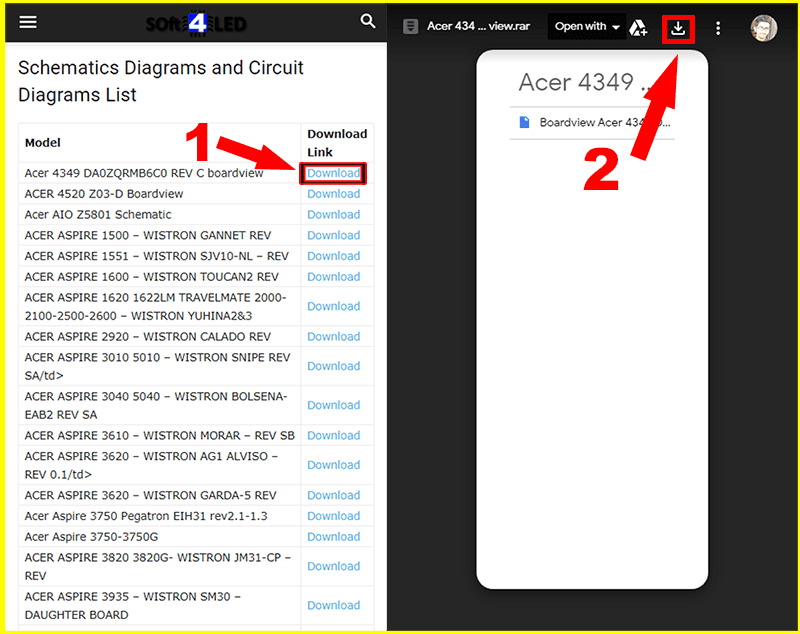Download ACER ASPIRE 3935 Wistron SM30 daughter board
The height and width of the screenshot is (634, 800).
tap(333, 605)
